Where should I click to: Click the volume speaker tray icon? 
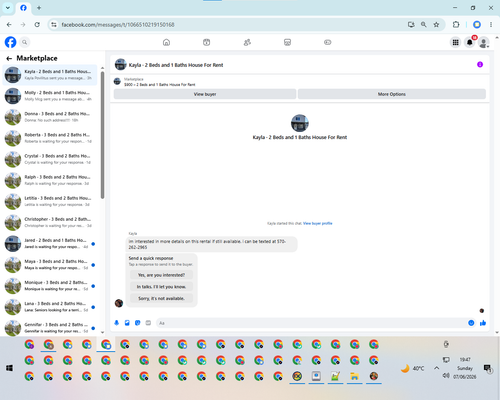click(x=446, y=376)
